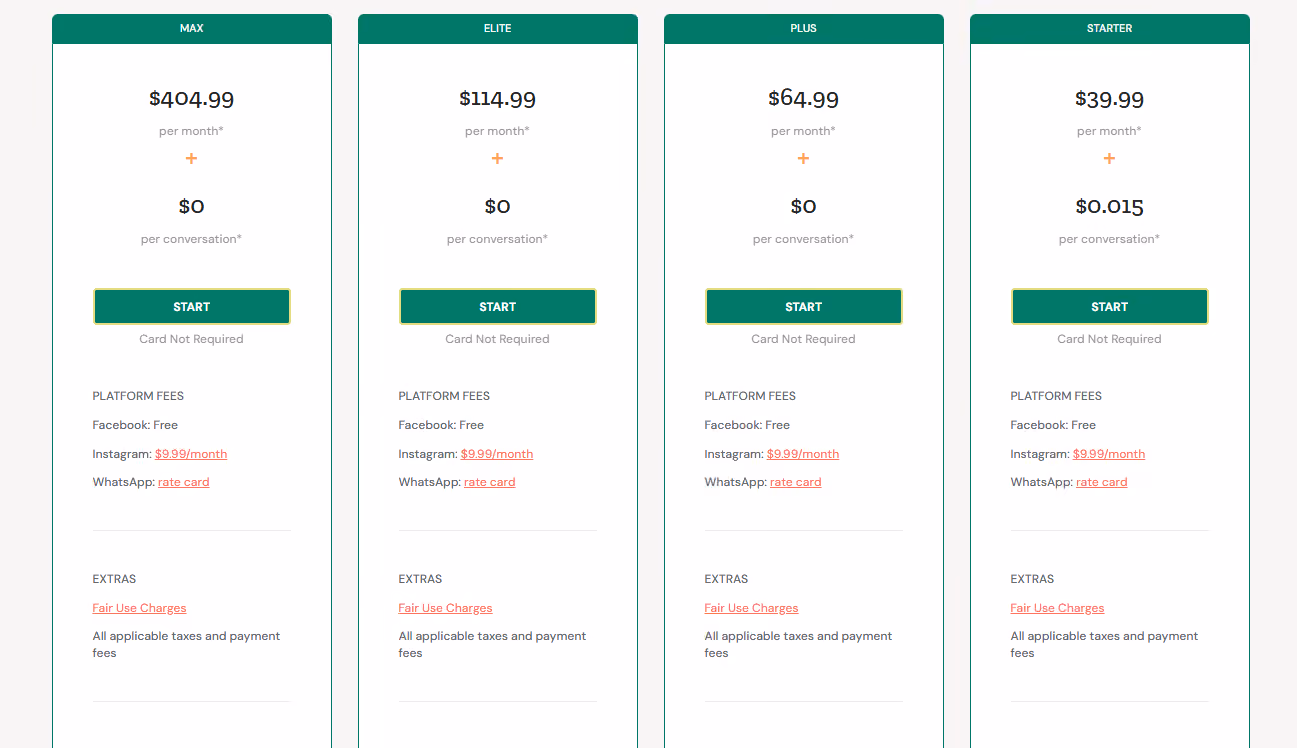This screenshot has height=748, width=1297.
Task: Select the ELITE plan header
Action: (497, 29)
